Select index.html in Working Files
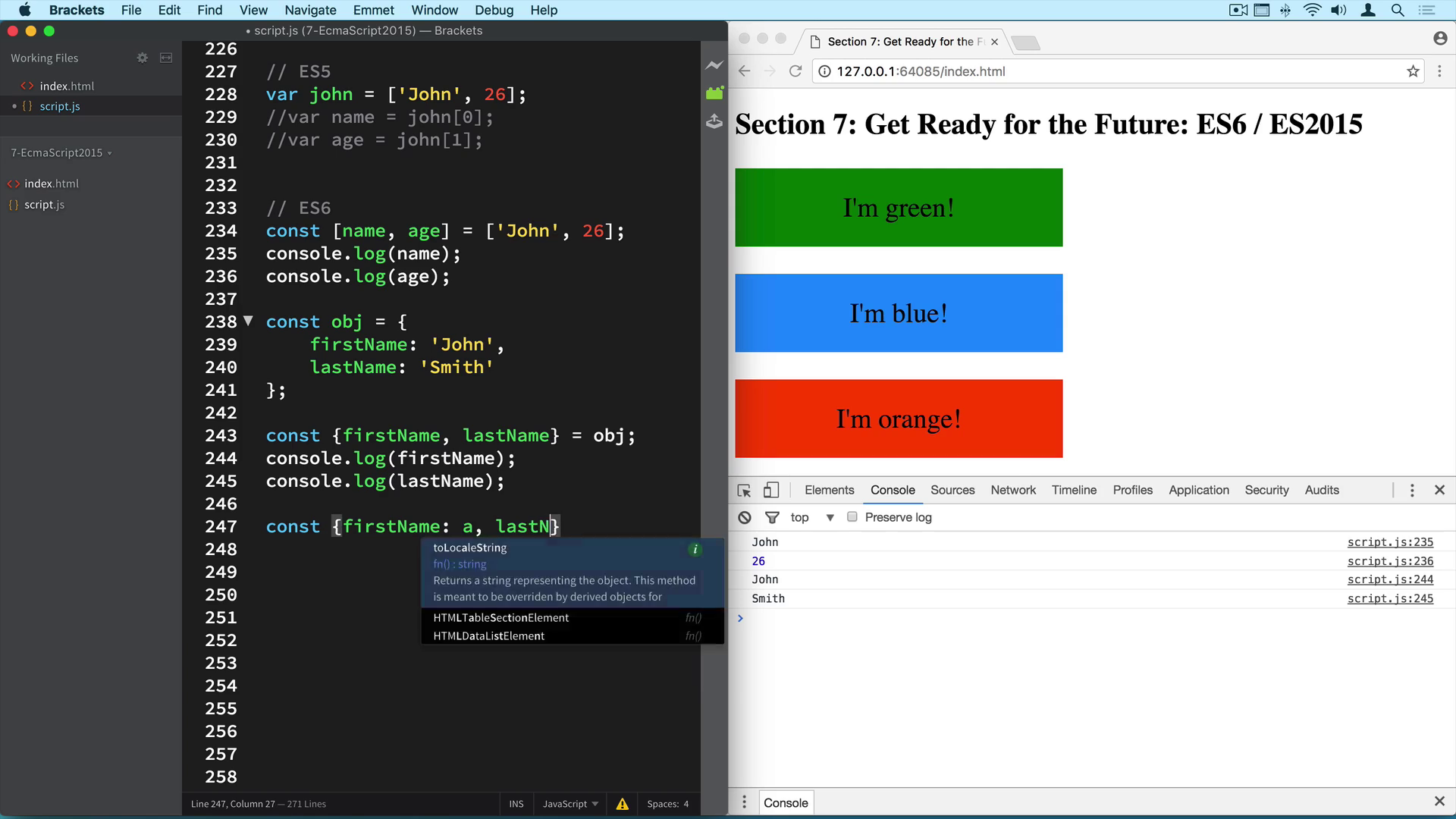Screen dimensions: 1456x819 (67, 86)
